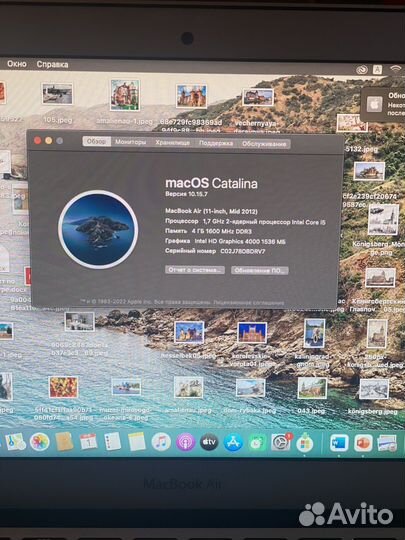Open Maps from the Dock

(15, 442)
